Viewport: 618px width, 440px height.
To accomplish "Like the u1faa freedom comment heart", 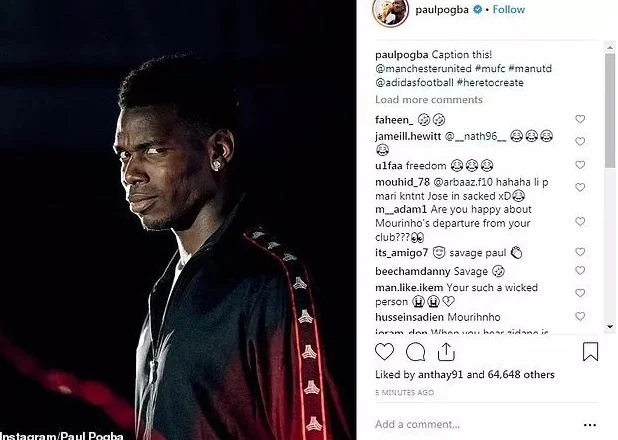I will (580, 165).
